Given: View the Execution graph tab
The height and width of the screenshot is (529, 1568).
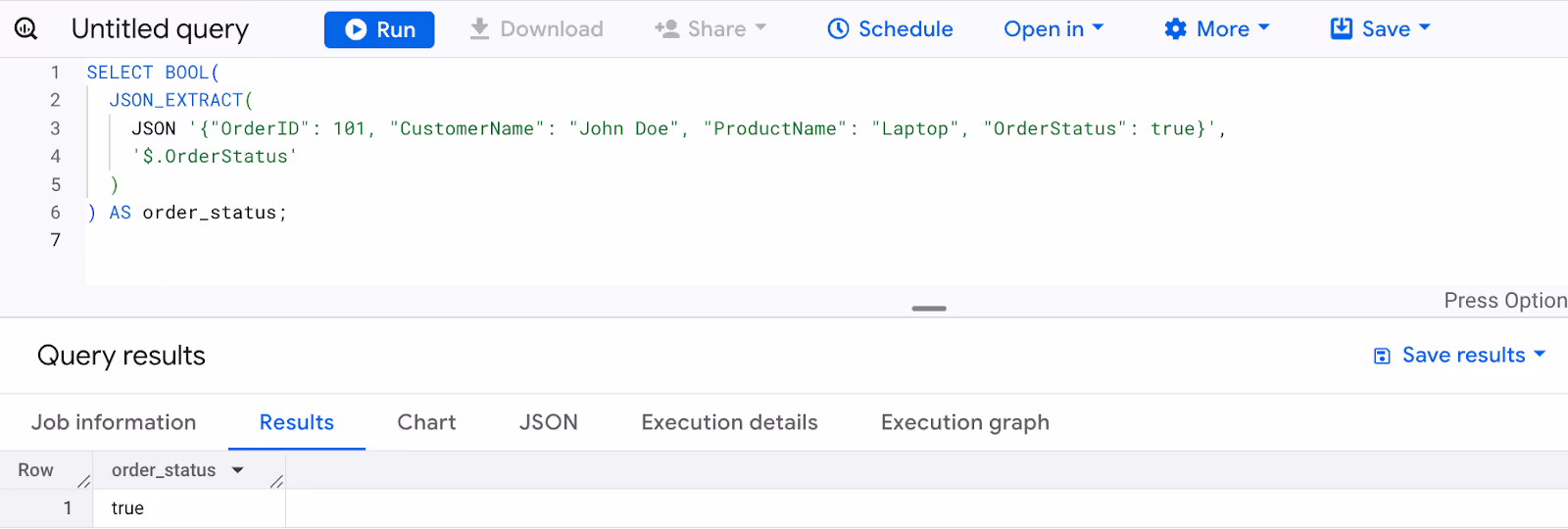Looking at the screenshot, I should [x=965, y=422].
